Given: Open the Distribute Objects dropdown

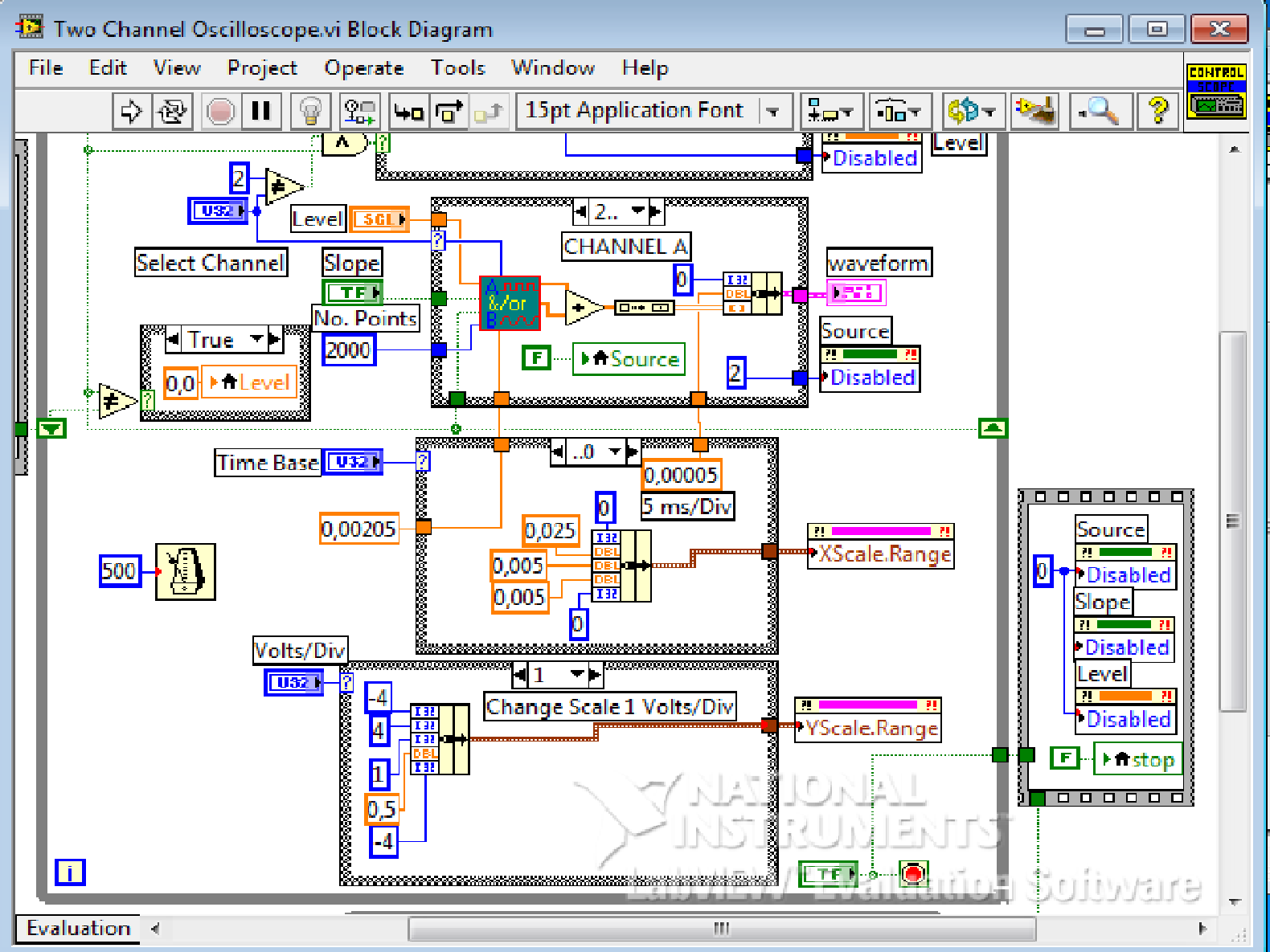Looking at the screenshot, I should point(899,111).
